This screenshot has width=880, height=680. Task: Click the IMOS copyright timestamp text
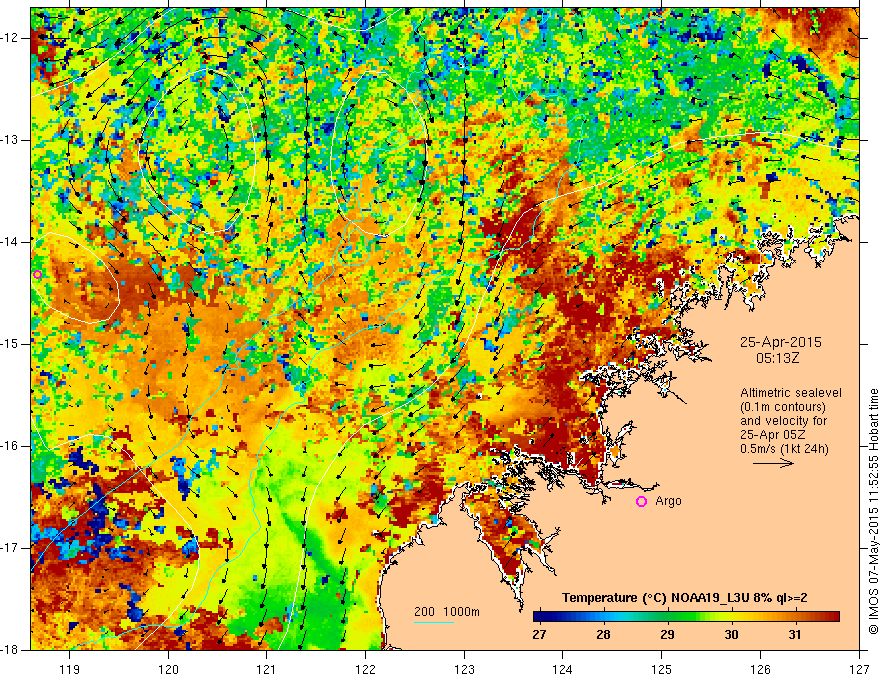pos(873,512)
